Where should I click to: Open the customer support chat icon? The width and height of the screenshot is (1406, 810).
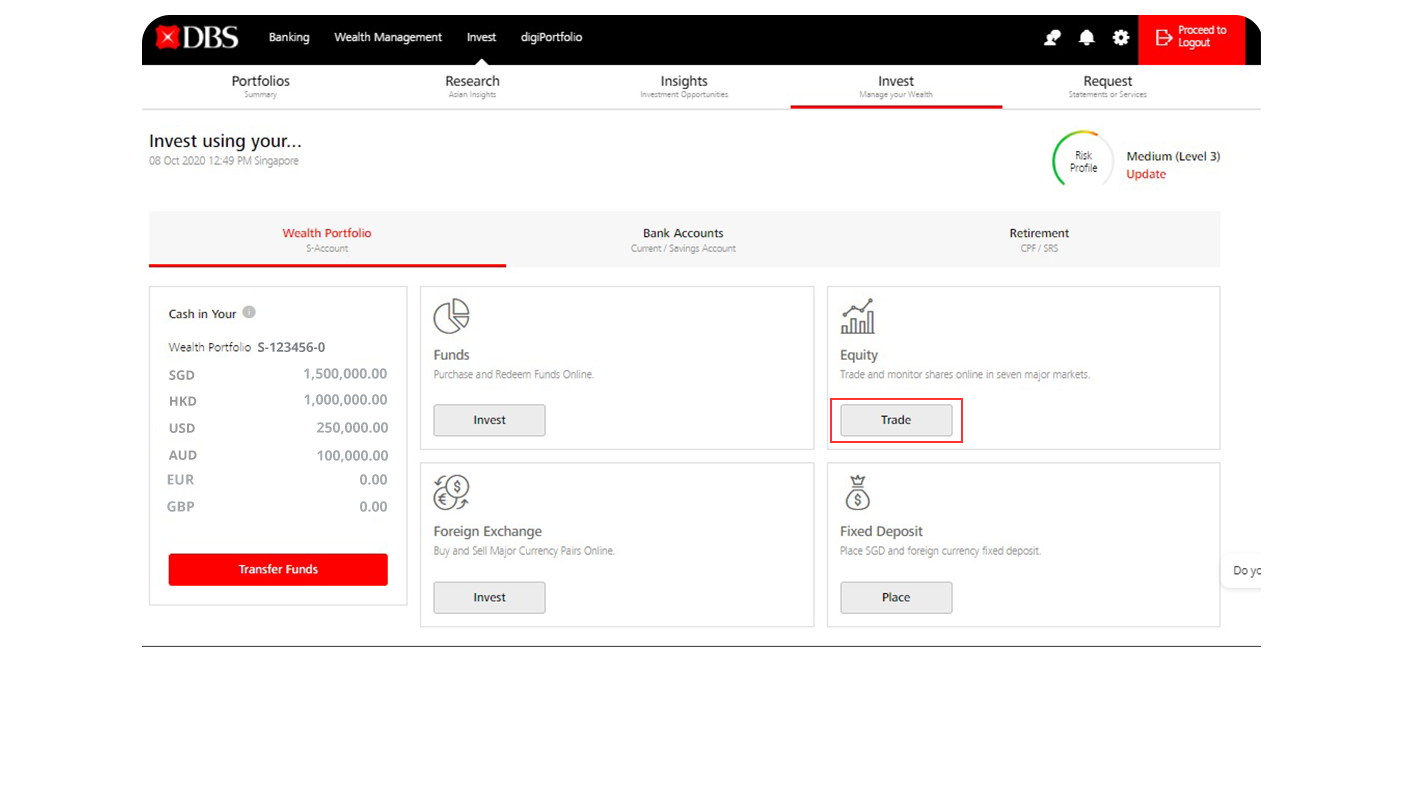point(1052,37)
